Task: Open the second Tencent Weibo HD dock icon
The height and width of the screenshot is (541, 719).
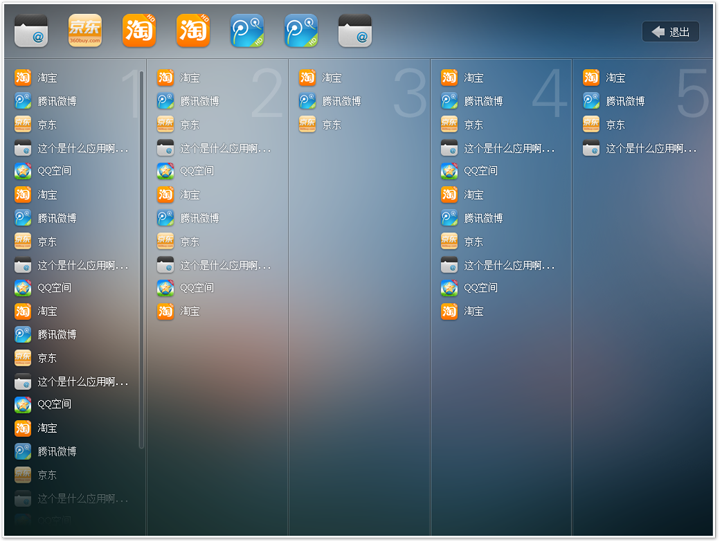Action: [301, 30]
